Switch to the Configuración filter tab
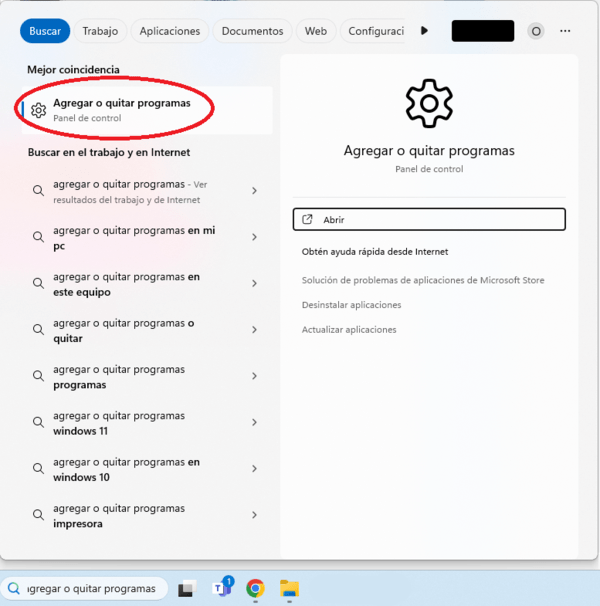Viewport: 600px width, 606px height. [x=375, y=31]
